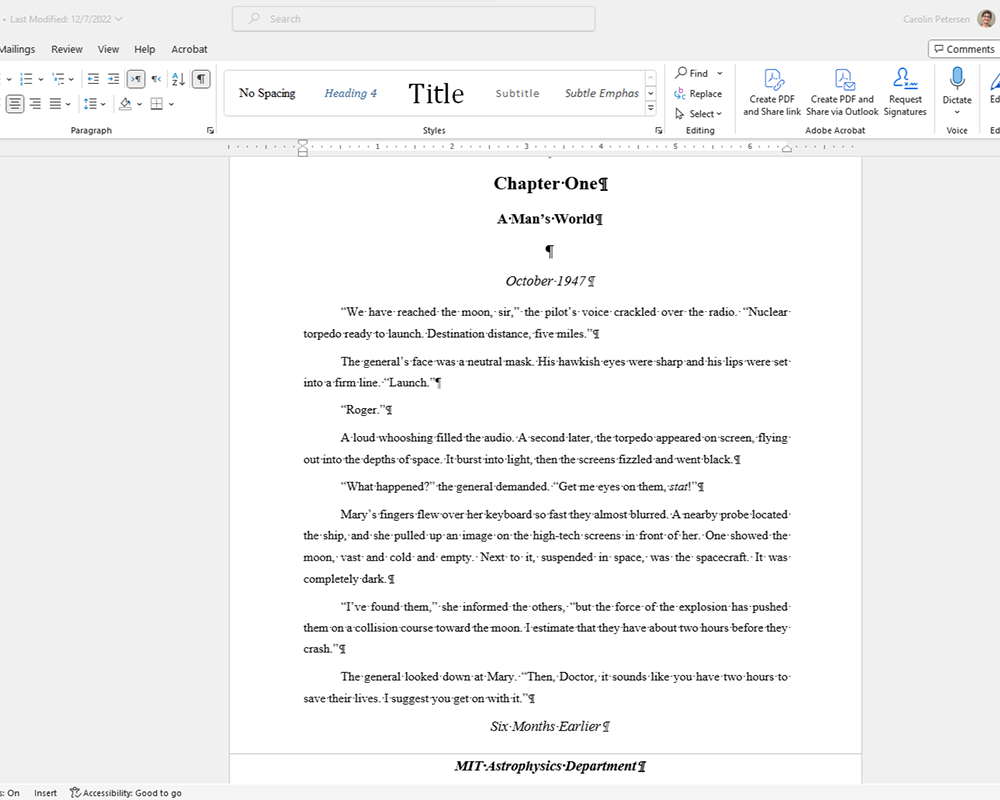Click the Request Signatures icon
This screenshot has width=1000, height=800.
[x=905, y=93]
